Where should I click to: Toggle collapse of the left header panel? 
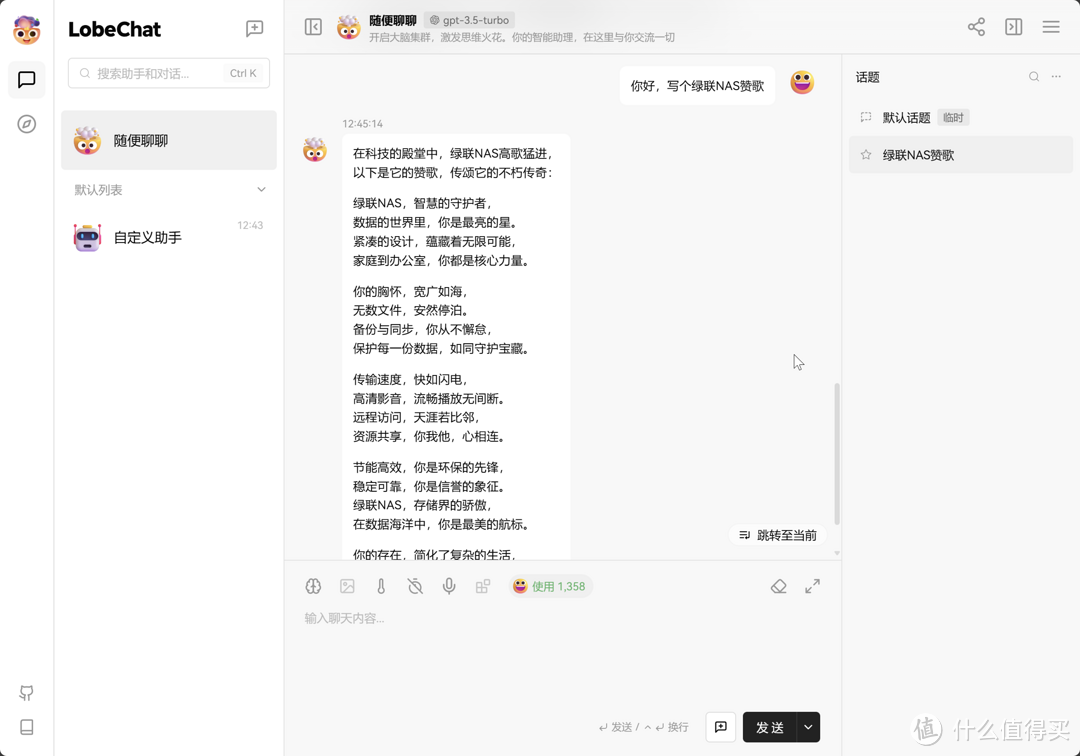[x=313, y=27]
